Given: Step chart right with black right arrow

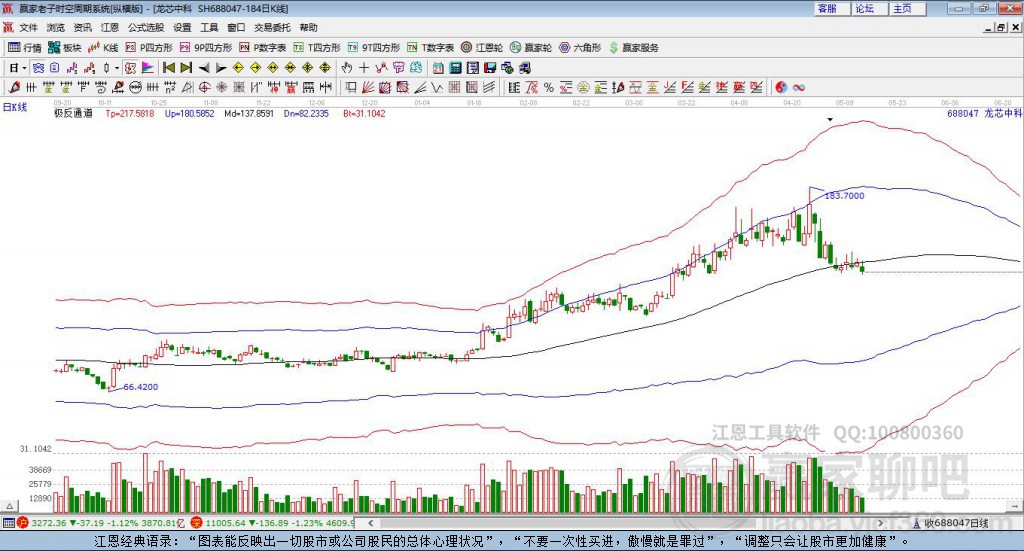Looking at the screenshot, I should (x=221, y=68).
